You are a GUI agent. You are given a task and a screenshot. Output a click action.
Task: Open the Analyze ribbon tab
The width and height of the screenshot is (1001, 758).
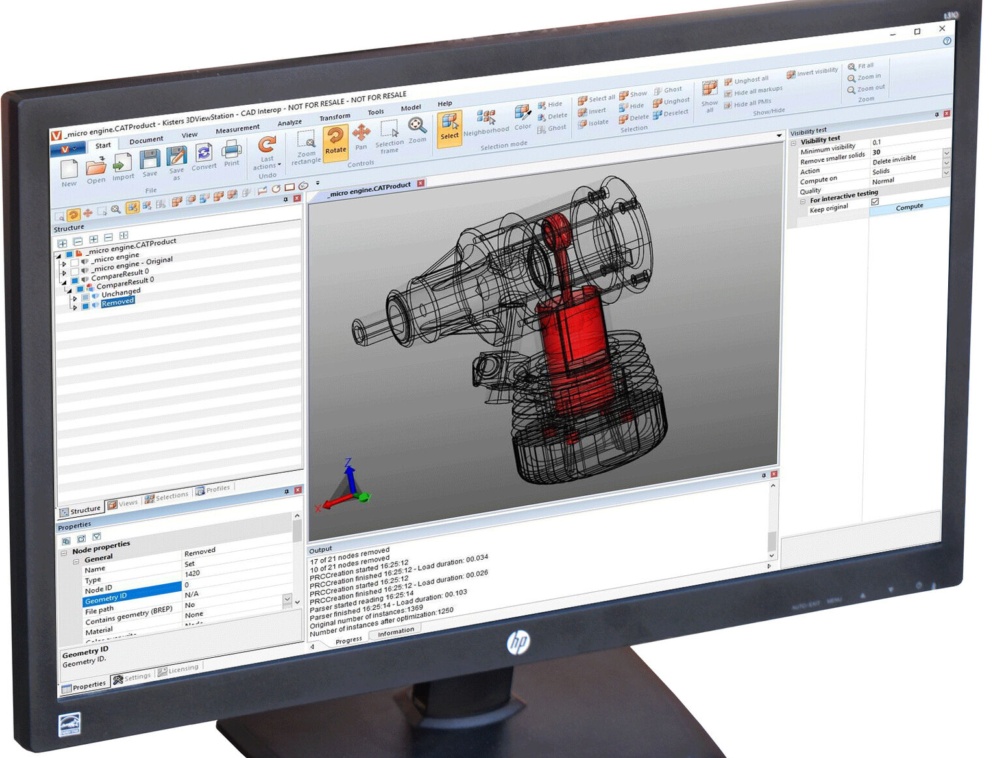point(289,123)
